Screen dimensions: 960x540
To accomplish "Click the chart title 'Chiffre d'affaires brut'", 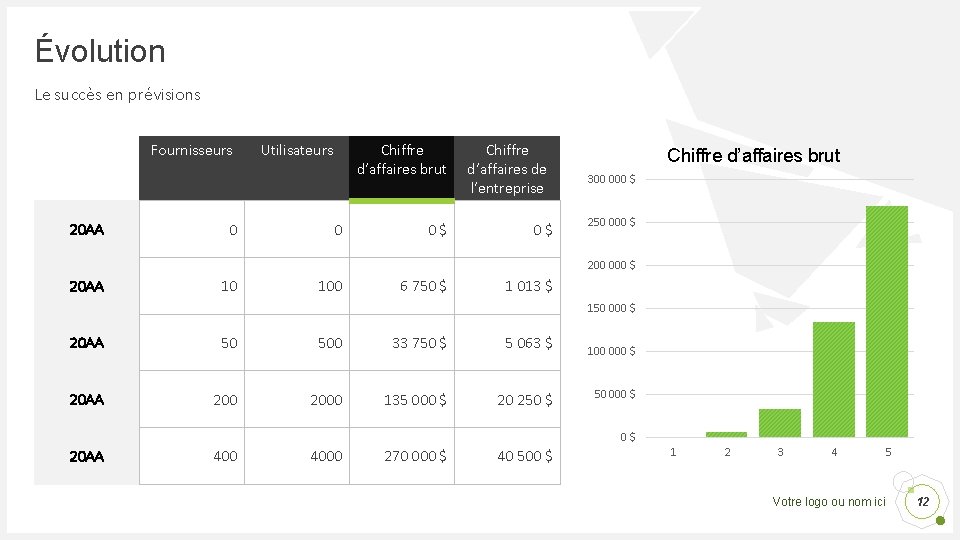I will pos(753,156).
